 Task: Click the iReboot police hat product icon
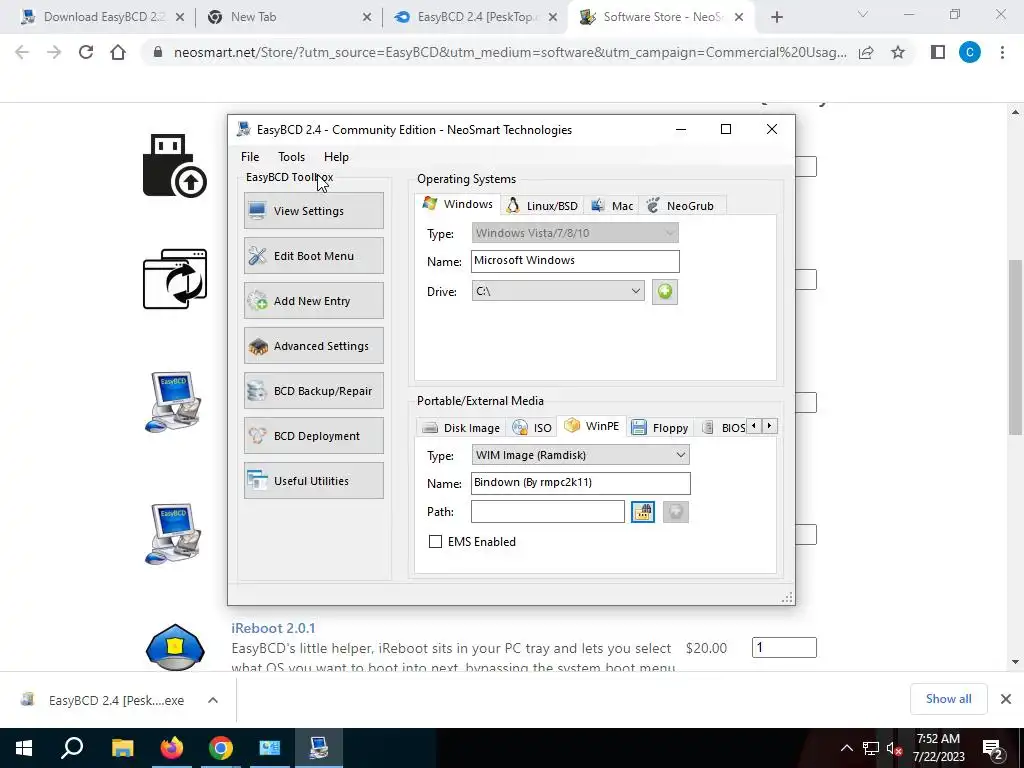pyautogui.click(x=175, y=647)
